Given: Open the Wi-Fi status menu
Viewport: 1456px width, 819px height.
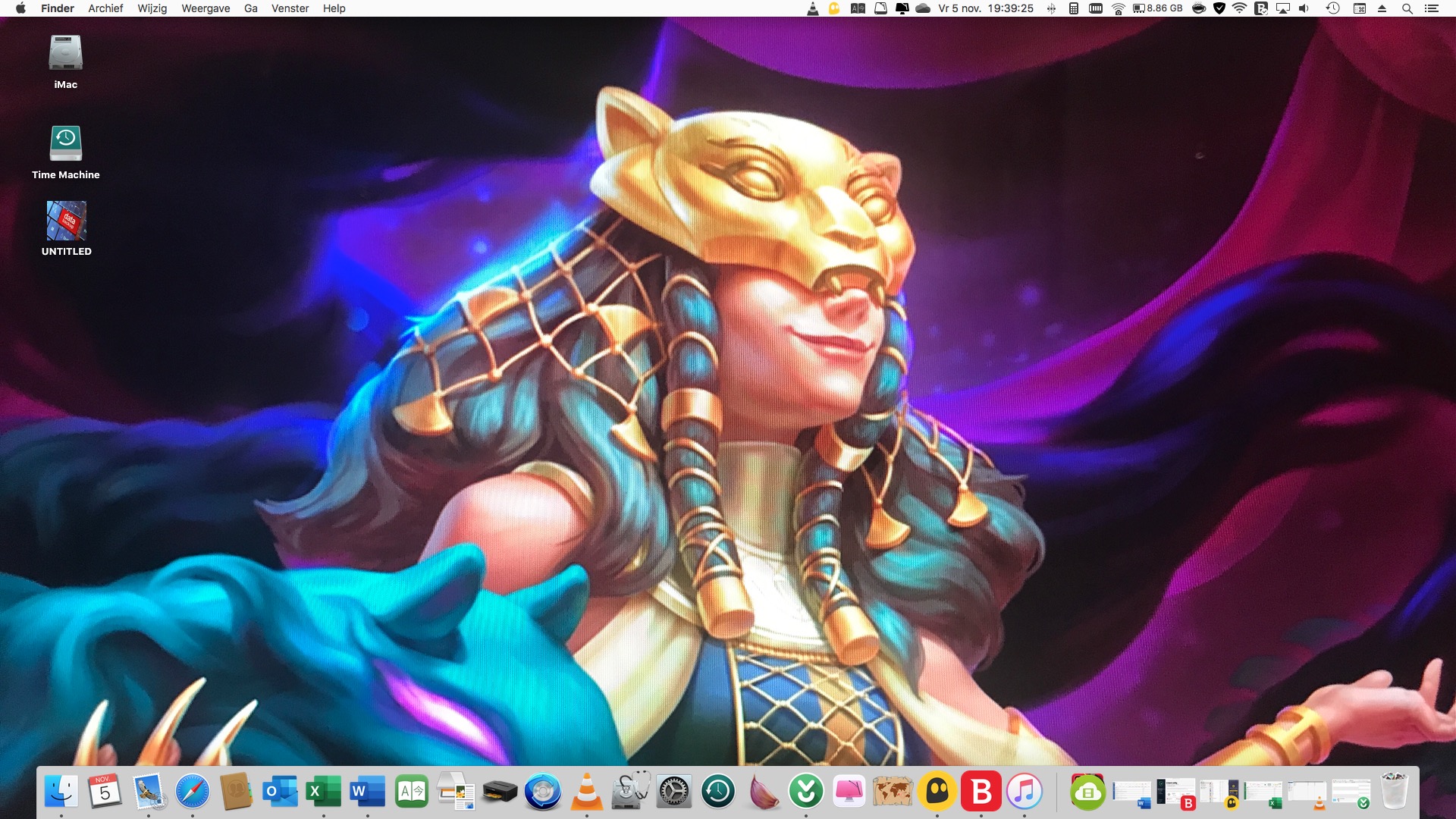Looking at the screenshot, I should 1240,8.
